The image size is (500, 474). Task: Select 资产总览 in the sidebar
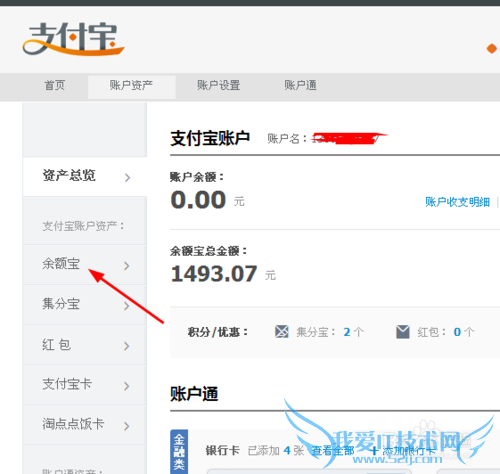tap(85, 176)
